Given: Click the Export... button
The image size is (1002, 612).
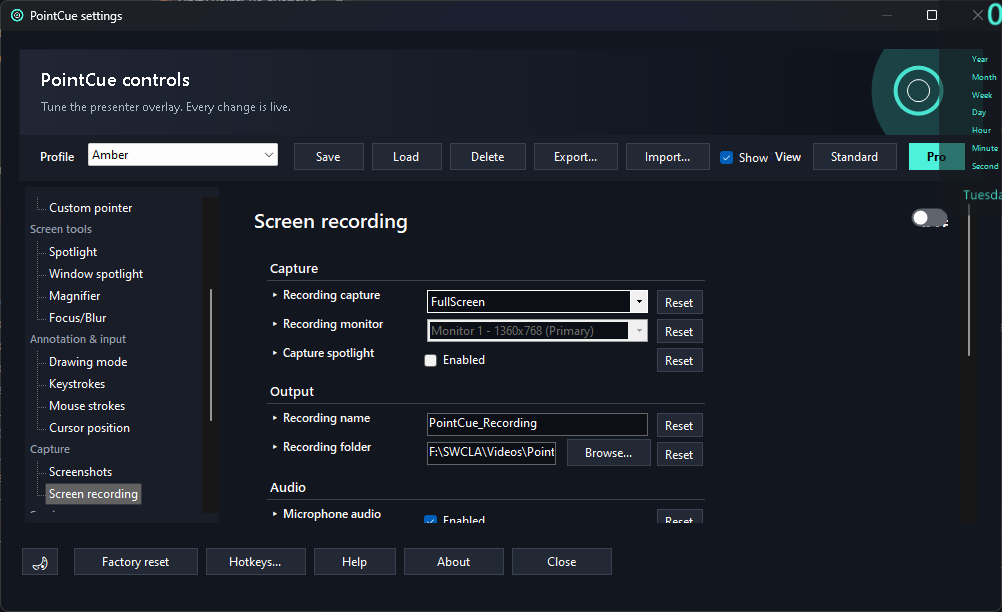Looking at the screenshot, I should pyautogui.click(x=576, y=157).
